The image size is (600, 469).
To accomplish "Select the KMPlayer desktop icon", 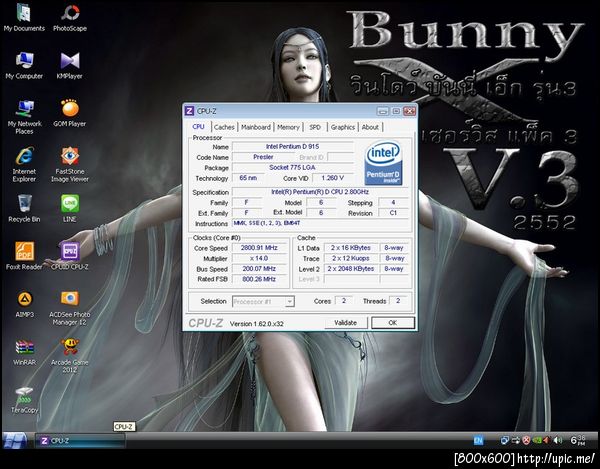I will 70,65.
